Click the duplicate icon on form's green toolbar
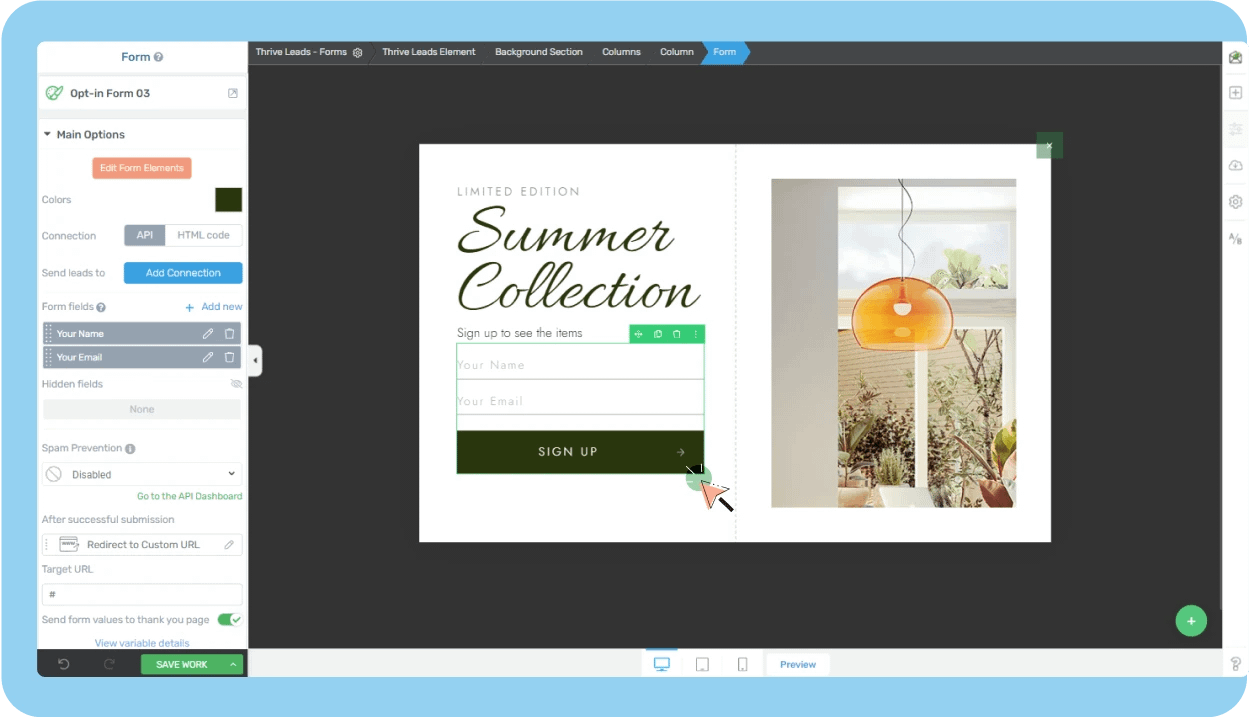The width and height of the screenshot is (1249, 717). pos(657,334)
